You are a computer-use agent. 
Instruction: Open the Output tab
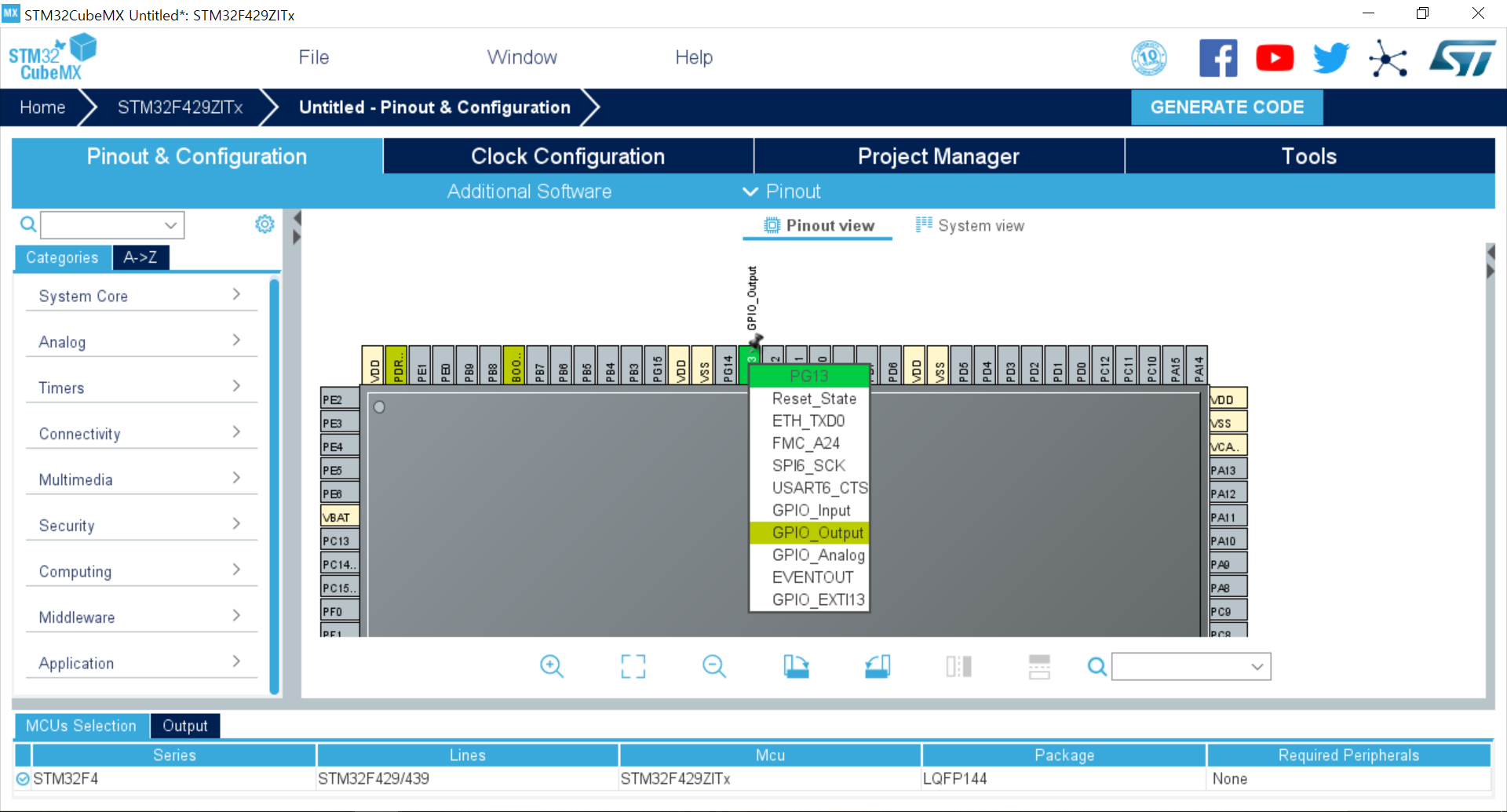pyautogui.click(x=185, y=726)
